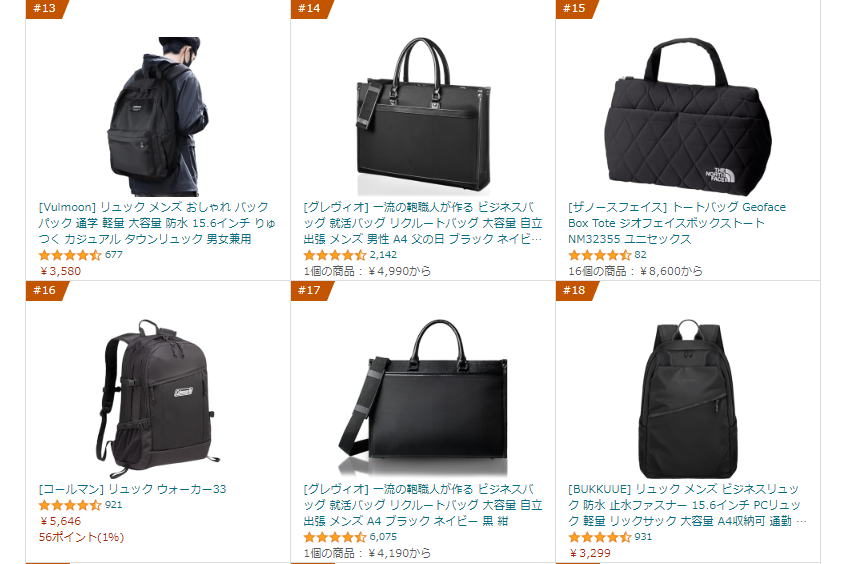
Task: View the BUKKUUE black backpack image
Action: click(x=688, y=398)
